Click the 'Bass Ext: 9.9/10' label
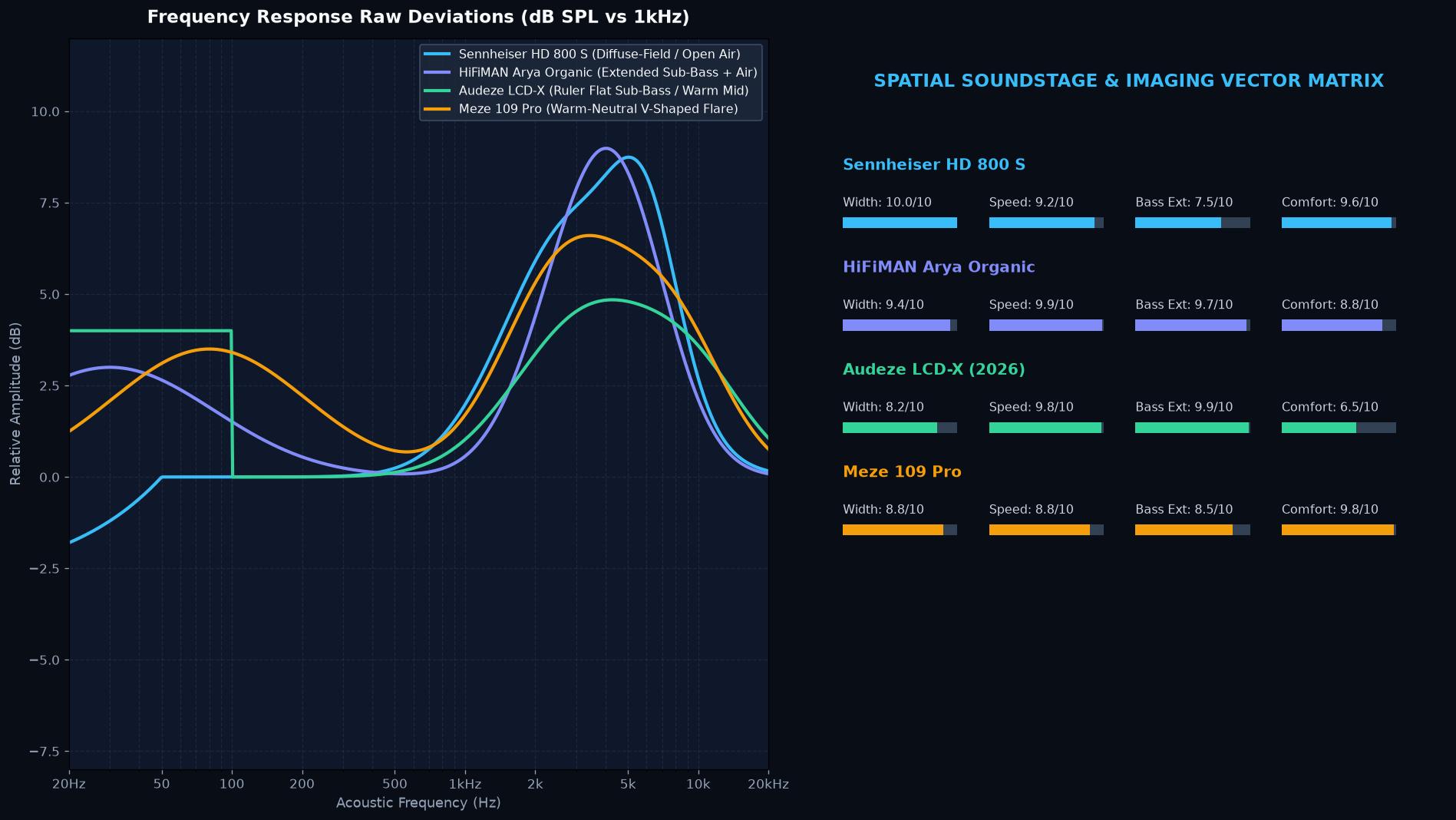 tap(1184, 407)
